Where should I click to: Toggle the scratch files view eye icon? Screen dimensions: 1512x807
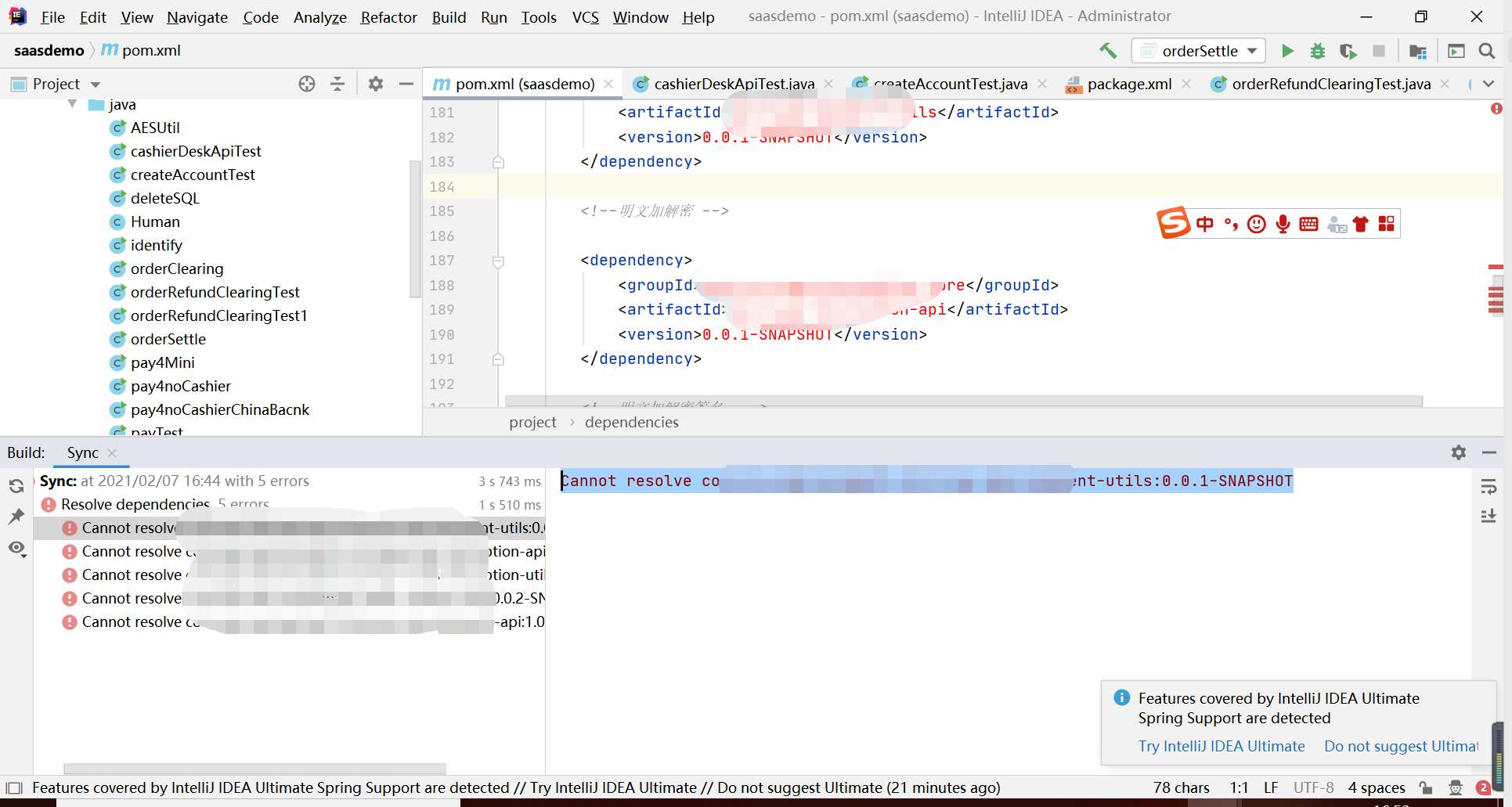click(x=16, y=549)
